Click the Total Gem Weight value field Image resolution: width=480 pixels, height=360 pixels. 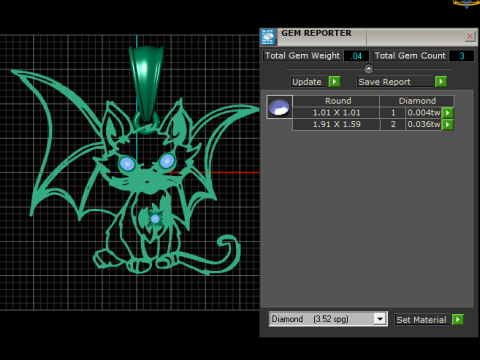pyautogui.click(x=356, y=56)
